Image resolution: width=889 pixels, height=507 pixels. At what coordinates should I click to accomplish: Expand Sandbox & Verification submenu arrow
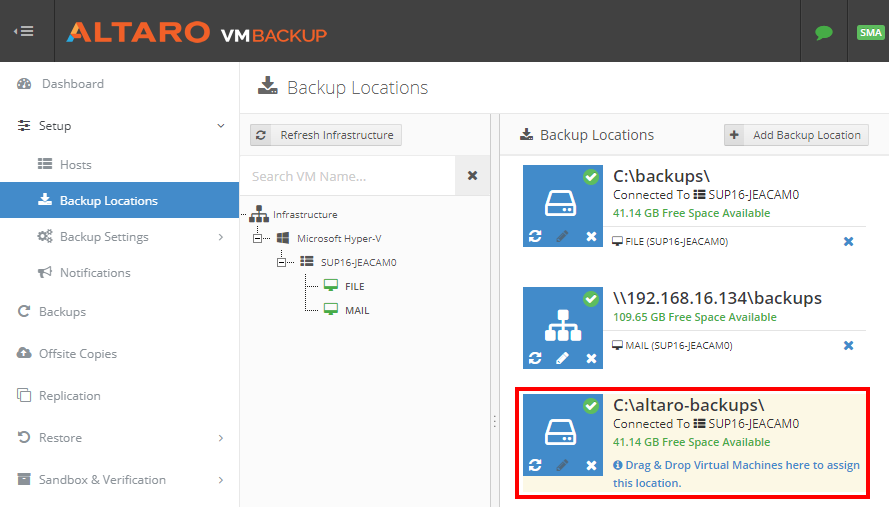pyautogui.click(x=221, y=480)
